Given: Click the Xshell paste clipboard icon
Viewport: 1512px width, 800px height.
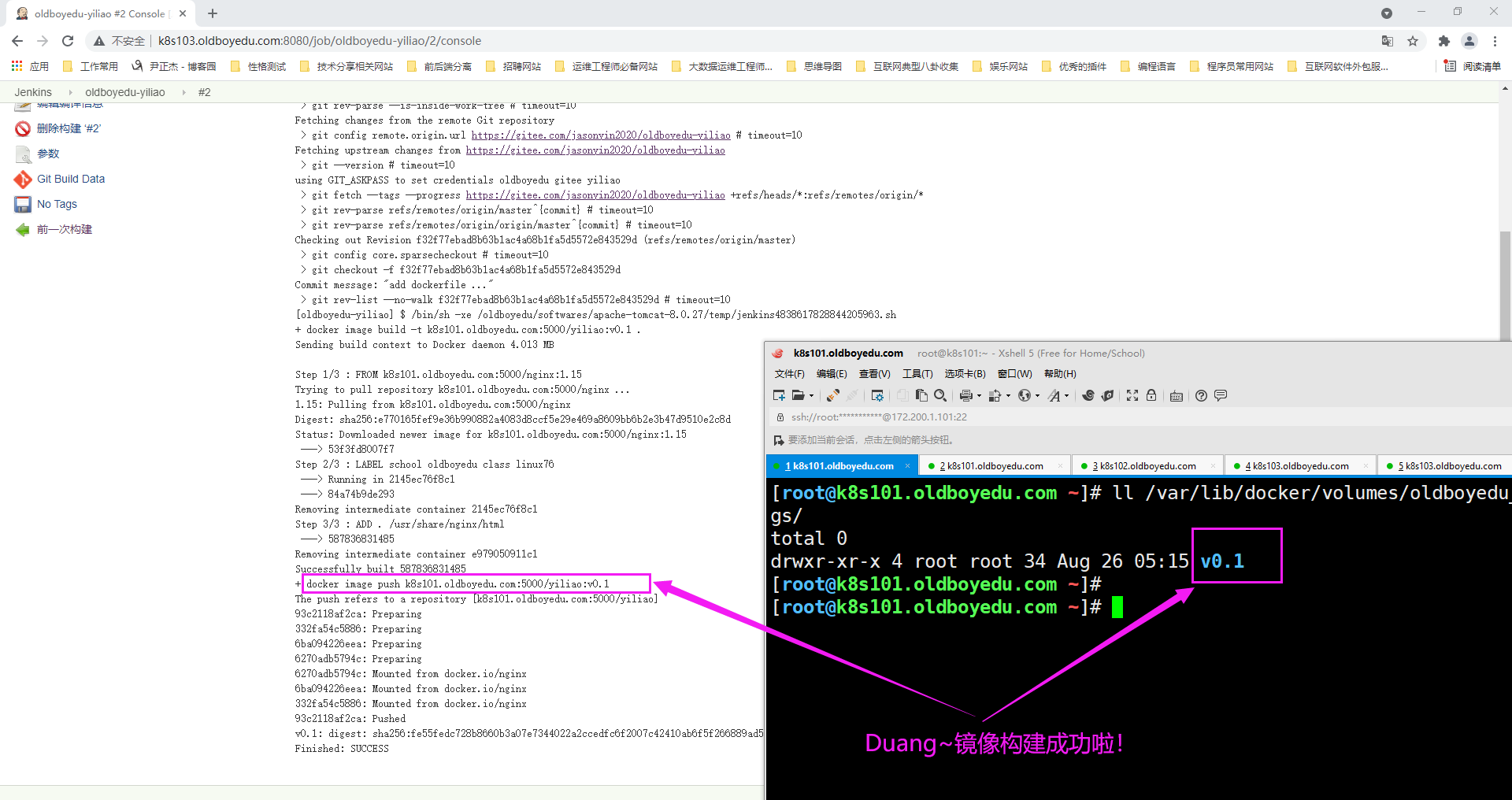Looking at the screenshot, I should pyautogui.click(x=921, y=396).
